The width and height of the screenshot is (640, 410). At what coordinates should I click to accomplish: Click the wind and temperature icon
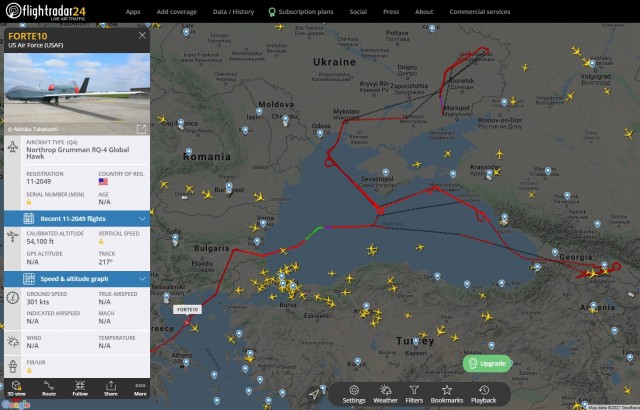13,341
